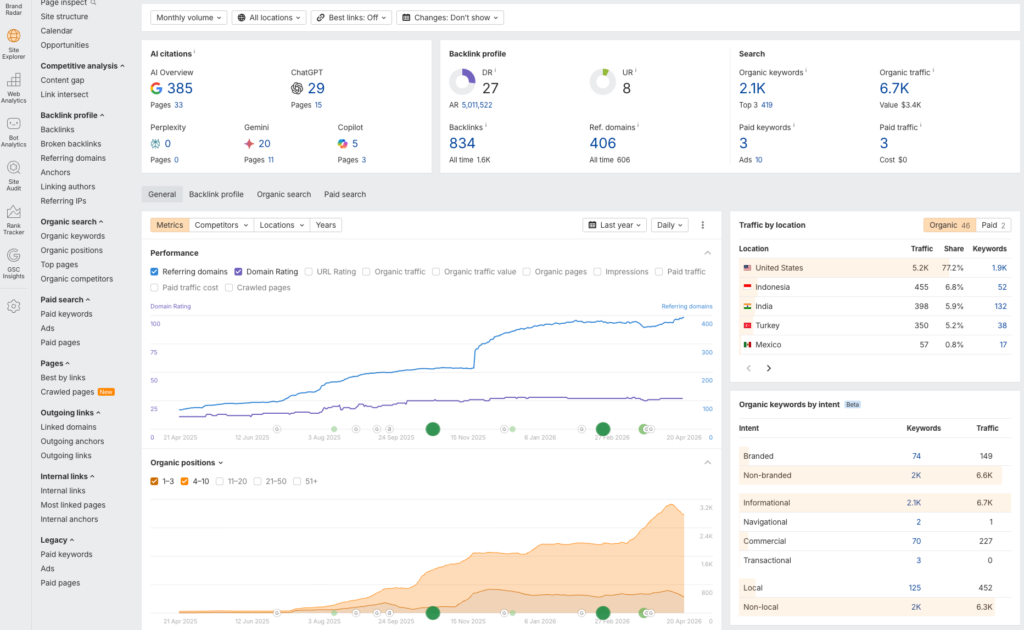This screenshot has width=1024, height=630.
Task: Open the All locations dropdown
Action: pyautogui.click(x=269, y=18)
